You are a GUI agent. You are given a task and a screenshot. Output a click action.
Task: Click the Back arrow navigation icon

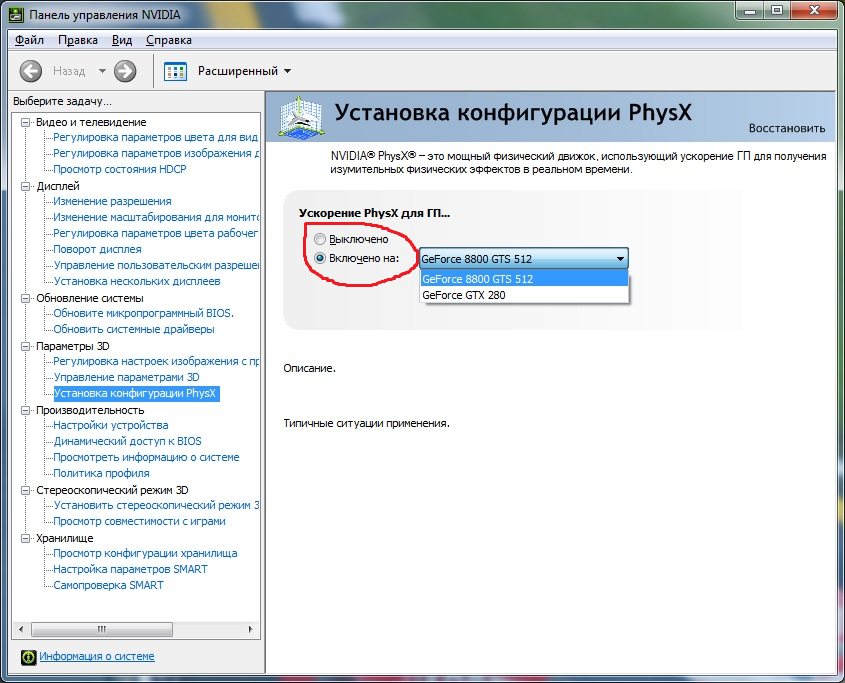[31, 71]
